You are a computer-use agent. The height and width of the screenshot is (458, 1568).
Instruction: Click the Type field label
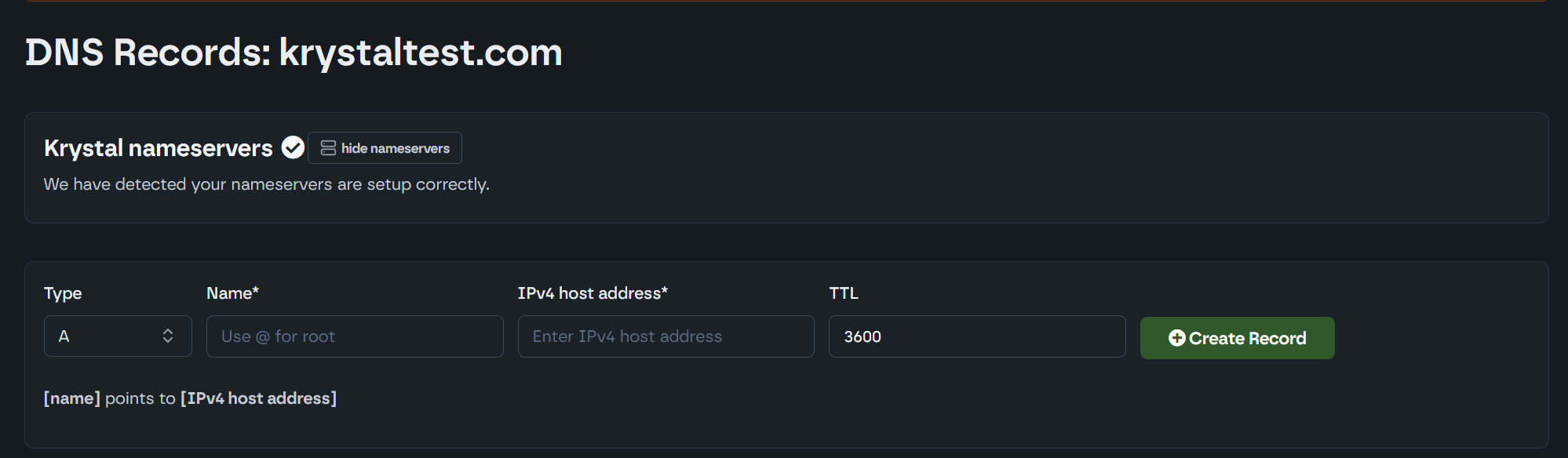(63, 293)
